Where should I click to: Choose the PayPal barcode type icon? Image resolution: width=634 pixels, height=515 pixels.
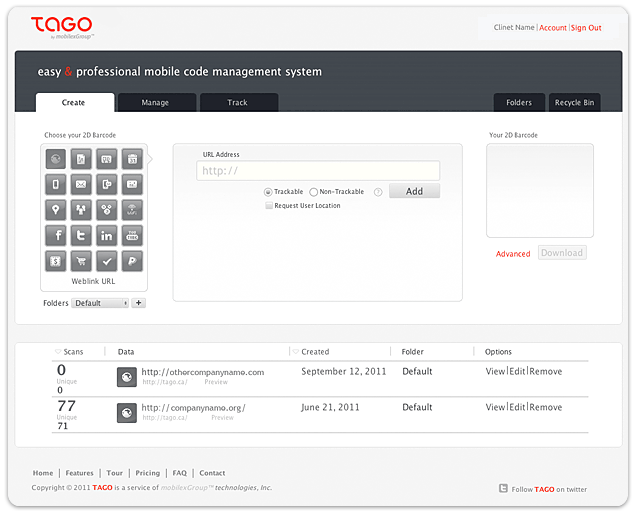pos(132,261)
